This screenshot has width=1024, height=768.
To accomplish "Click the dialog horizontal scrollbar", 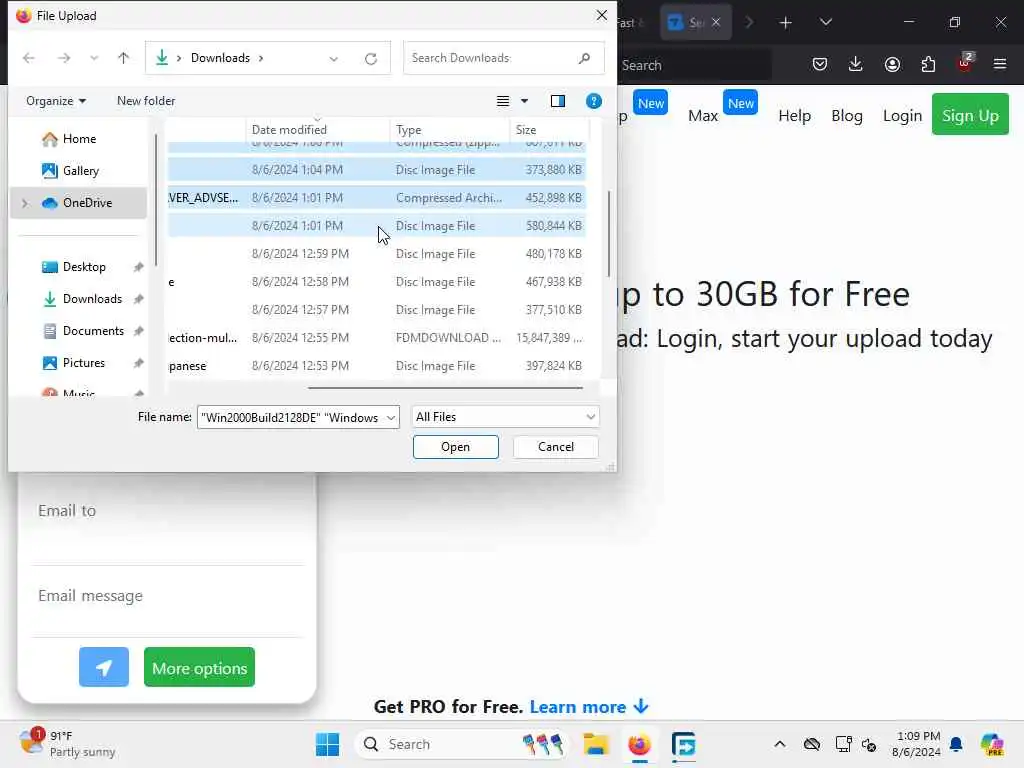I will (x=445, y=388).
